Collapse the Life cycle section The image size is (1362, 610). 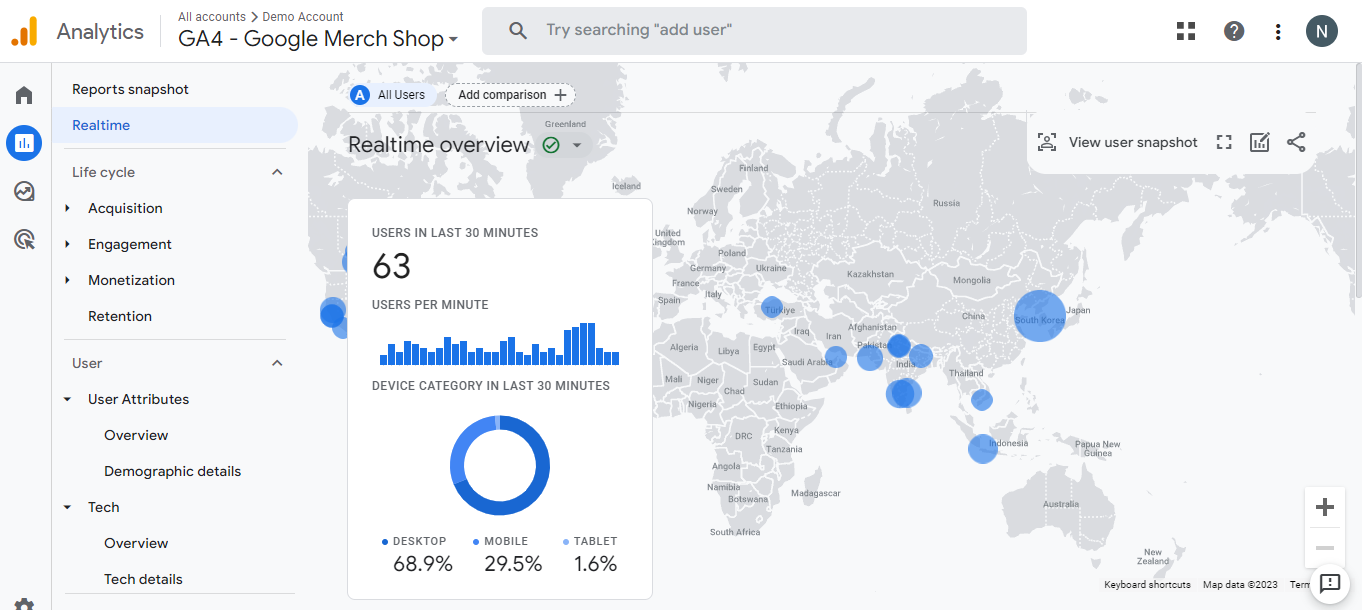277,172
